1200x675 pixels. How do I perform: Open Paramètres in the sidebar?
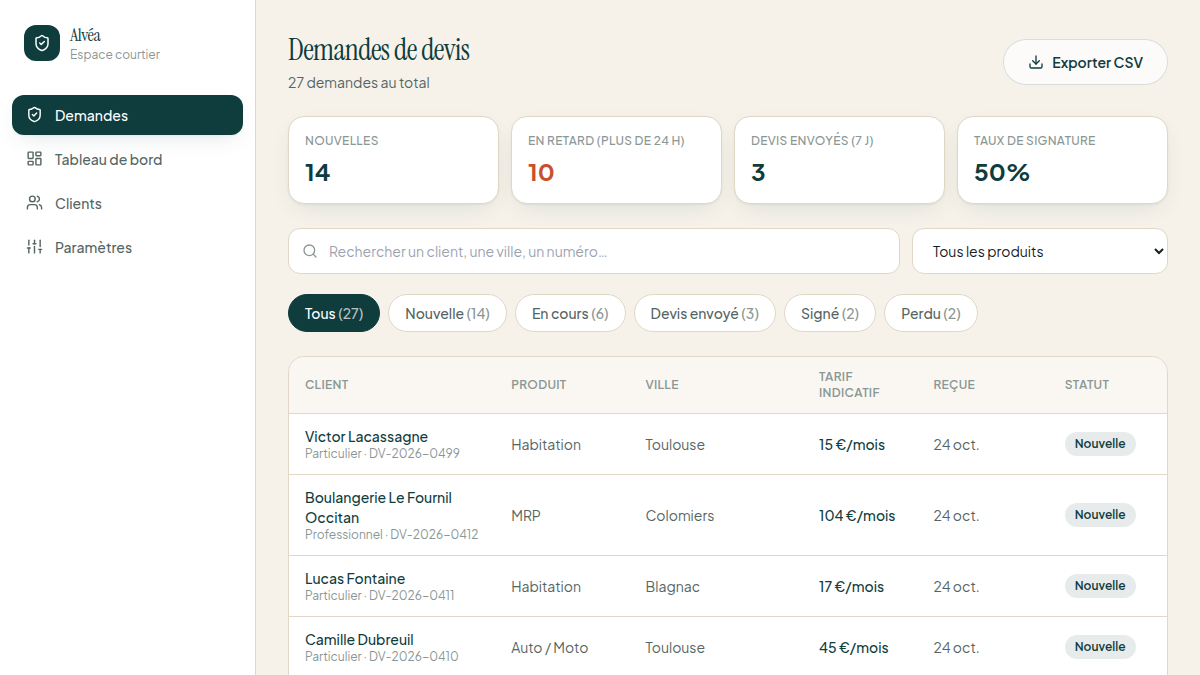(127, 247)
